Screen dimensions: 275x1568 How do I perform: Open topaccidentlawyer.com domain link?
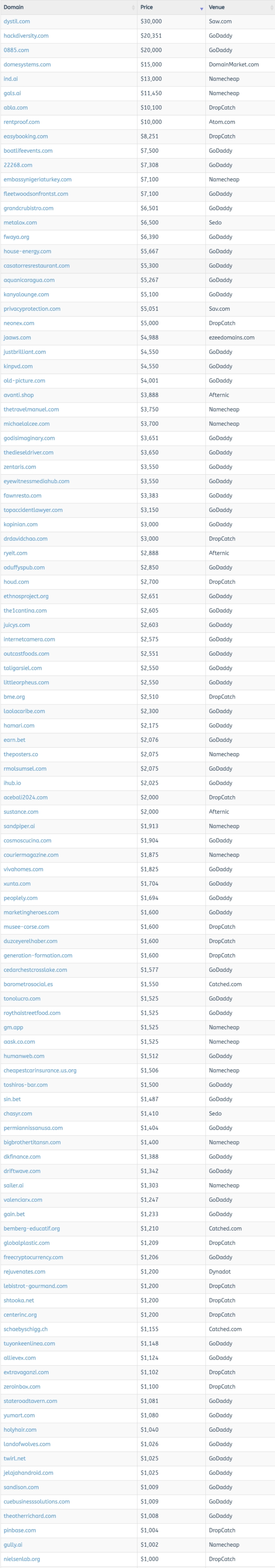point(33,510)
